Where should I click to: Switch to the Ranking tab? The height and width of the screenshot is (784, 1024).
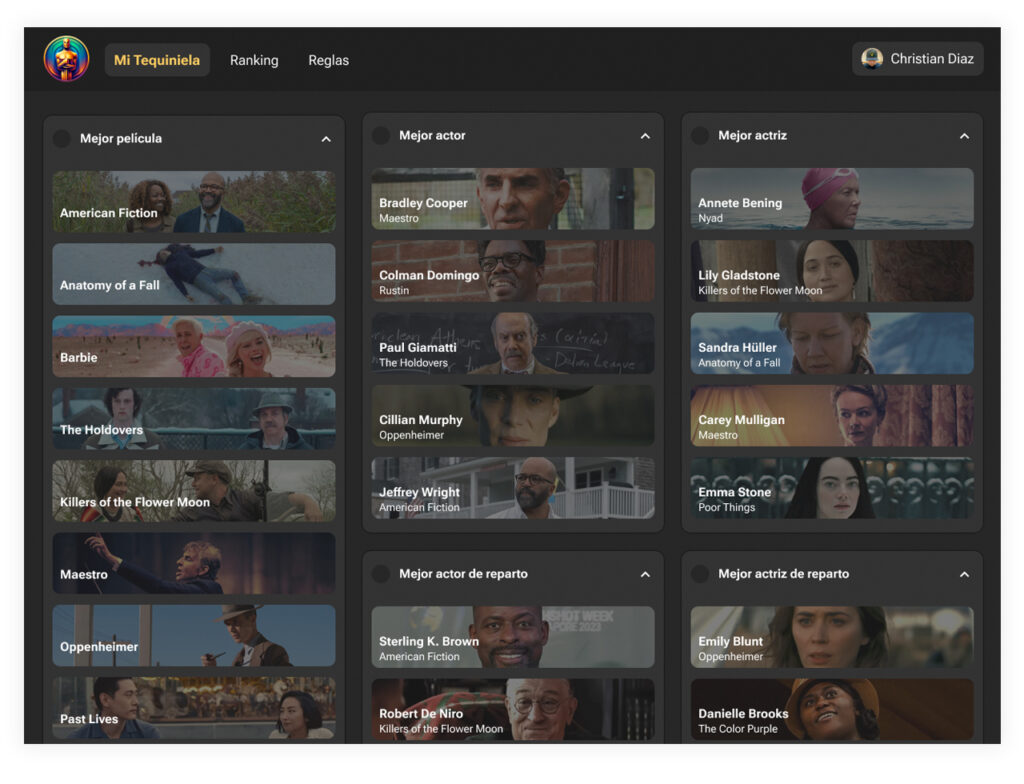[254, 60]
